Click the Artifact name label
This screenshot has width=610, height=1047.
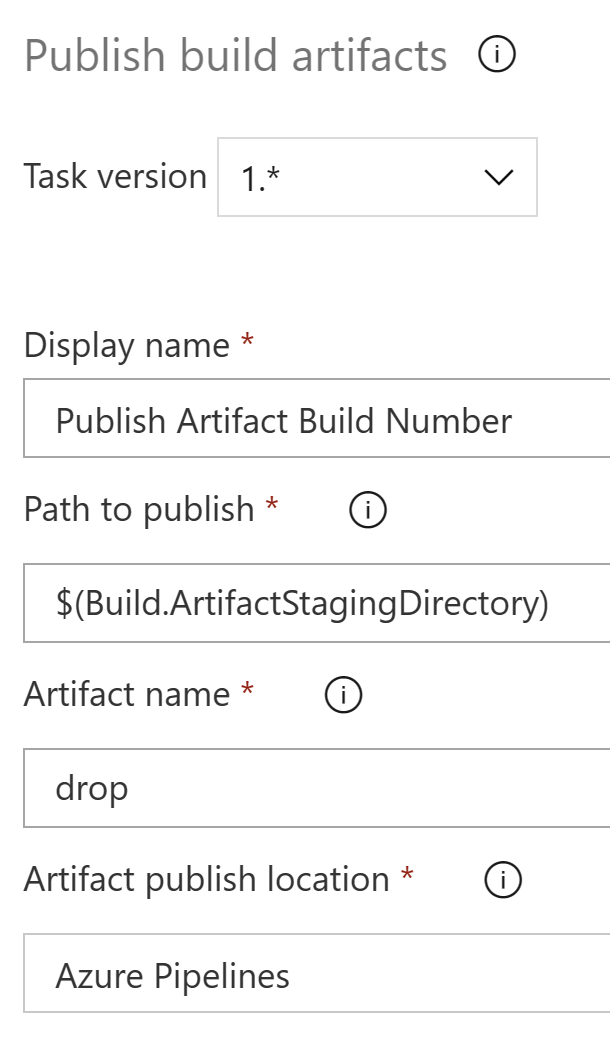coord(127,694)
